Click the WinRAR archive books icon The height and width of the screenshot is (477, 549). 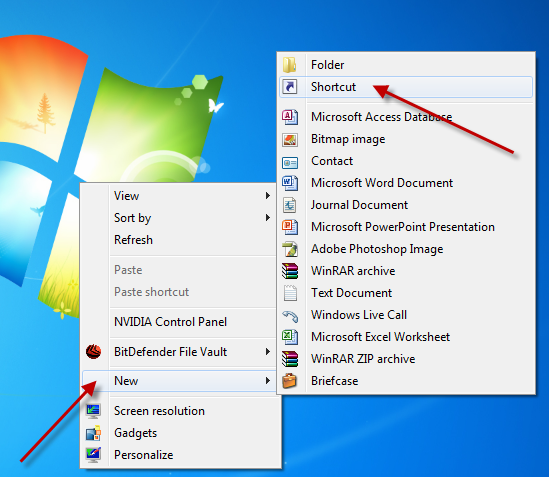coord(290,271)
